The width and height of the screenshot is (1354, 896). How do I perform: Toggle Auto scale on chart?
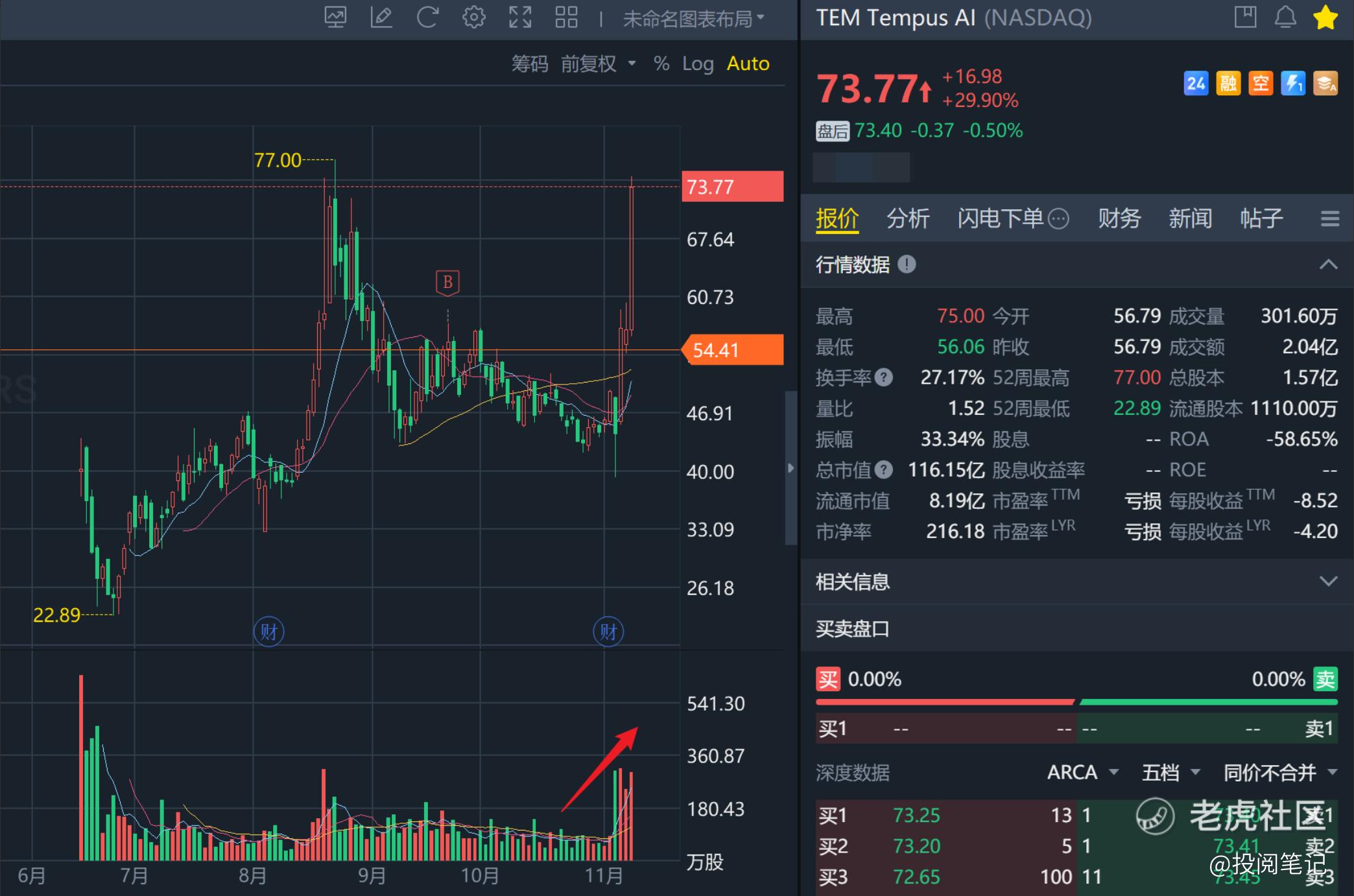pyautogui.click(x=748, y=64)
